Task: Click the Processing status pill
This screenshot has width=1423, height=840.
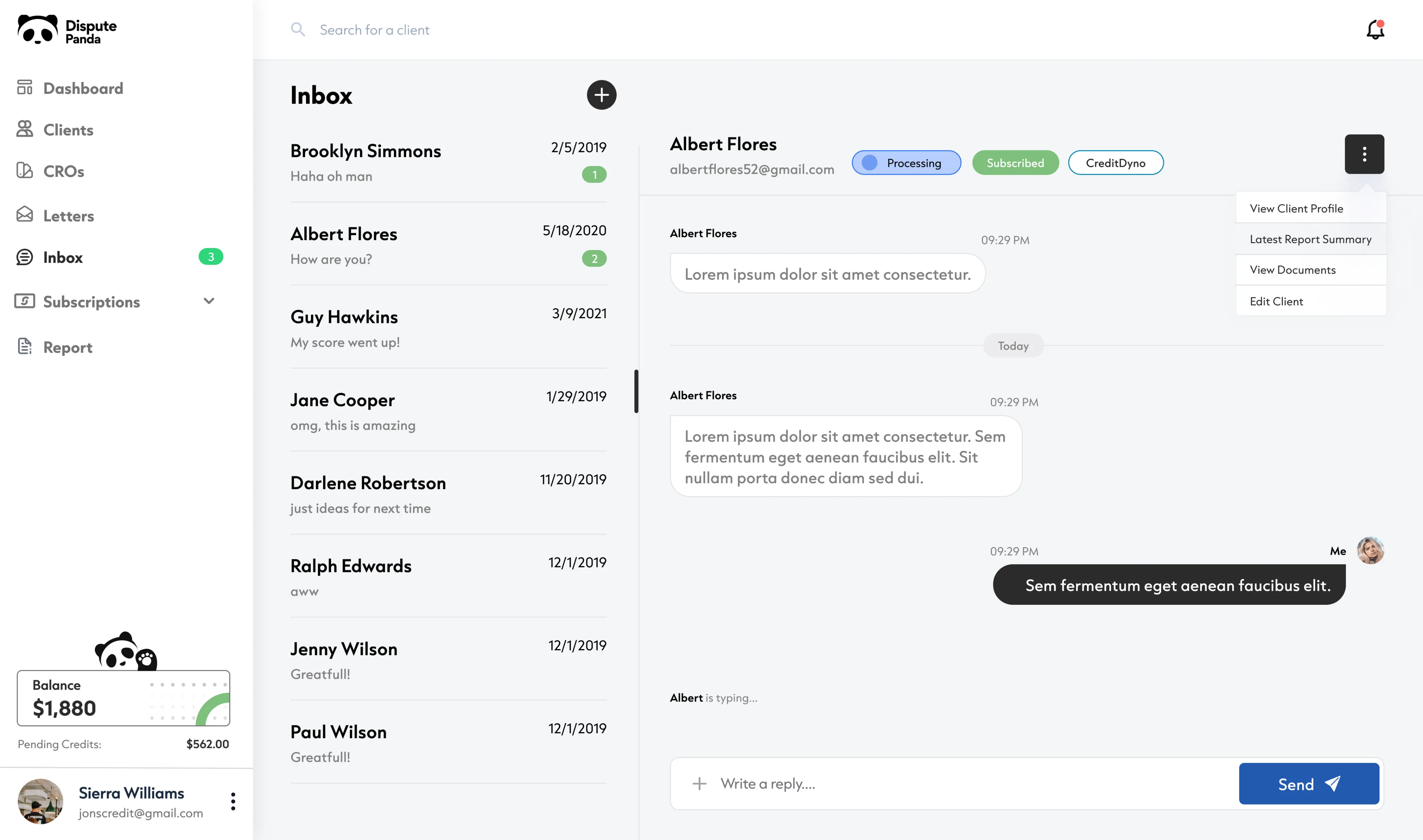Action: click(906, 163)
